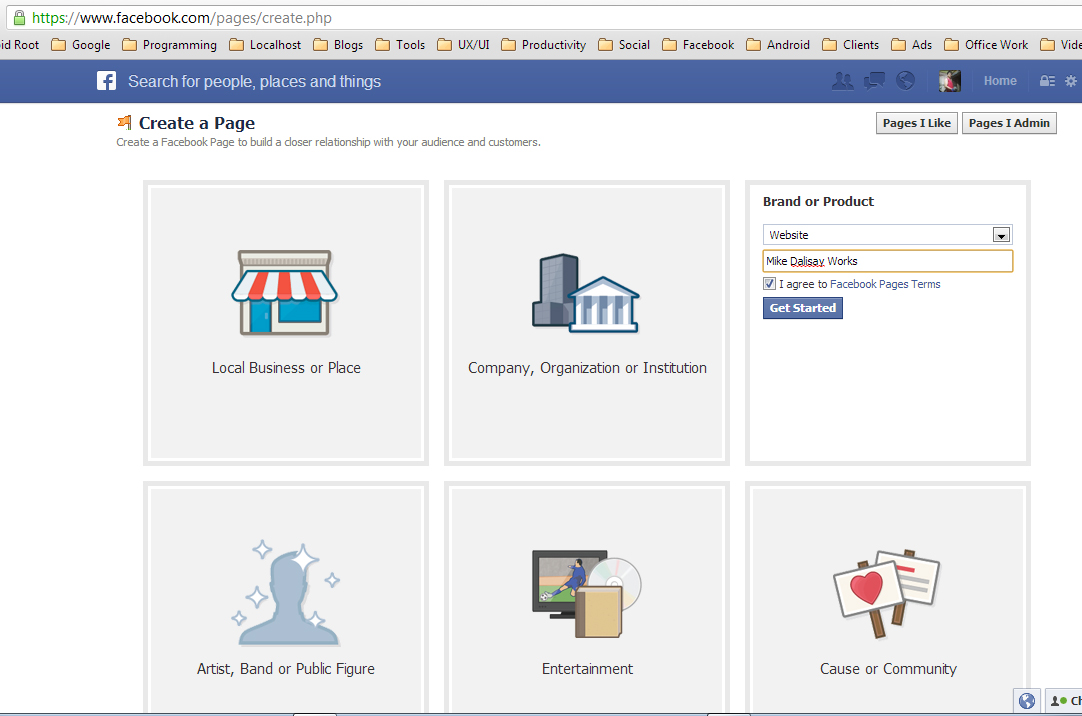1082x716 pixels.
Task: Select the Entertainment TV and CD icon
Action: click(587, 594)
